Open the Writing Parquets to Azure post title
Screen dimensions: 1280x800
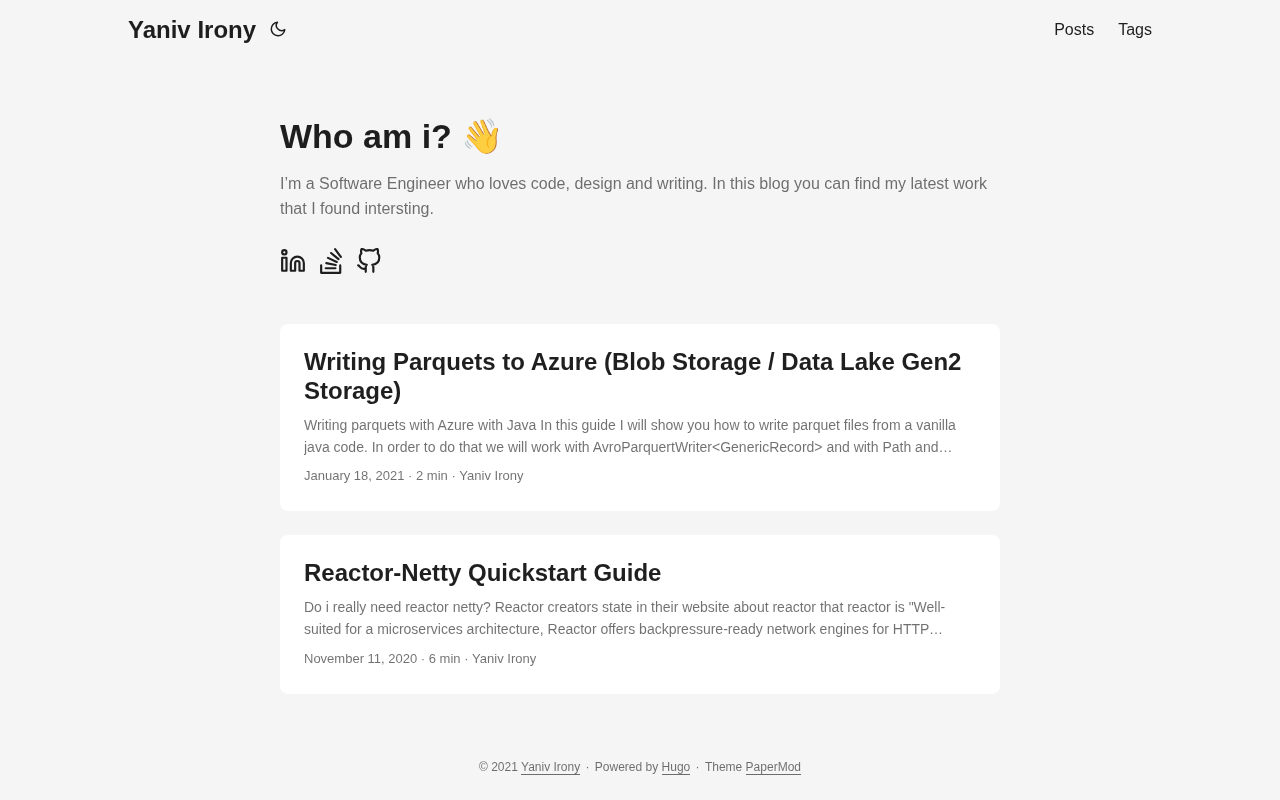click(632, 376)
